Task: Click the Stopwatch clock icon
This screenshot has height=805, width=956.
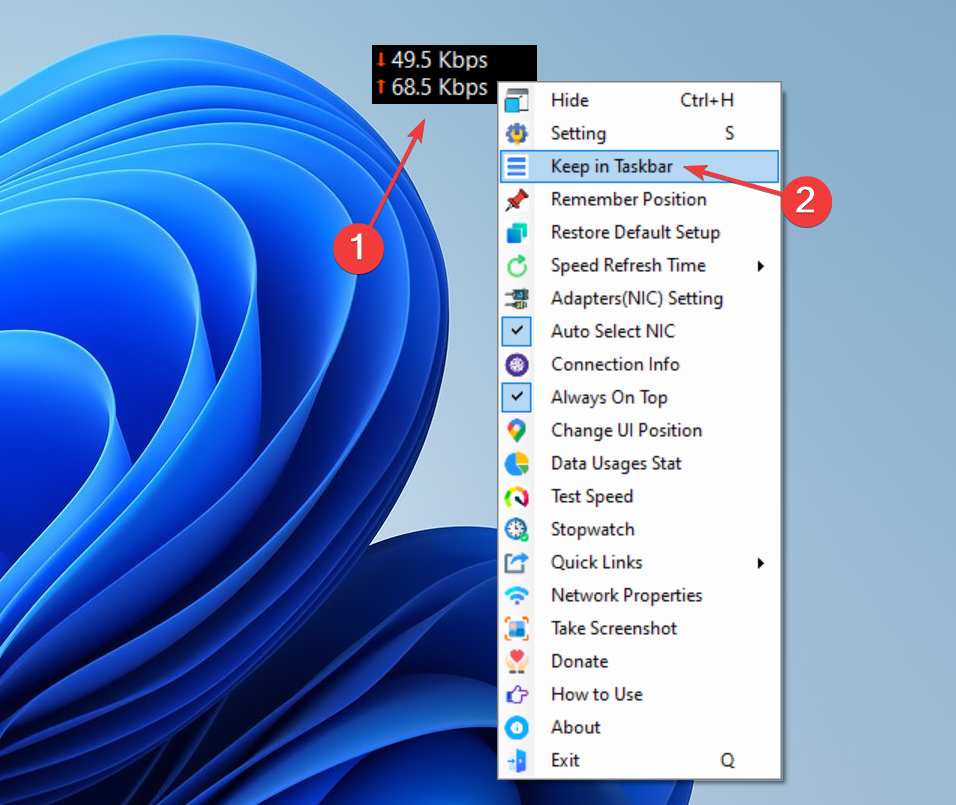Action: click(516, 529)
